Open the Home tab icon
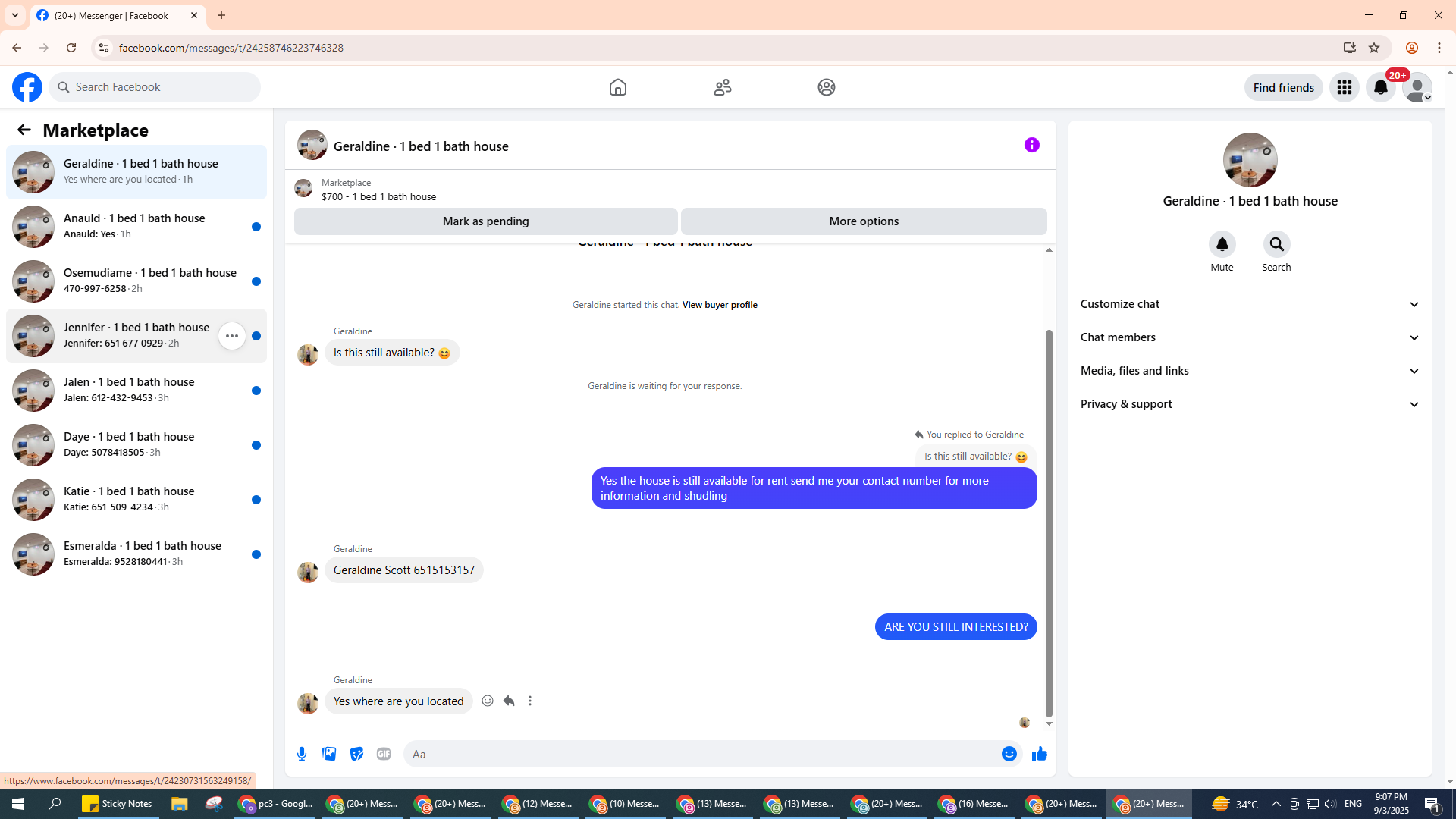Screen dimensions: 1456x819 coord(618,87)
